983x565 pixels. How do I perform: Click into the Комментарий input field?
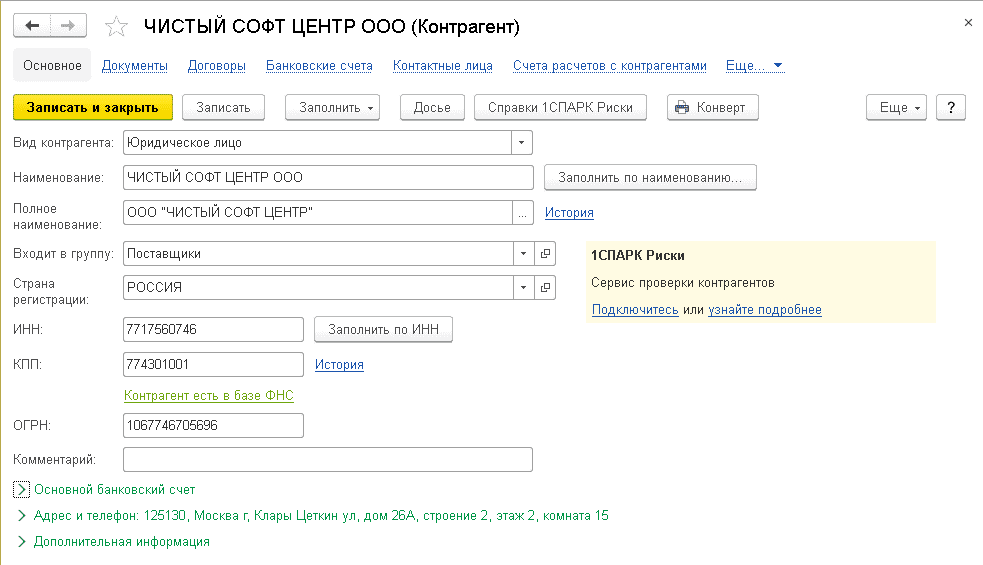click(x=328, y=460)
